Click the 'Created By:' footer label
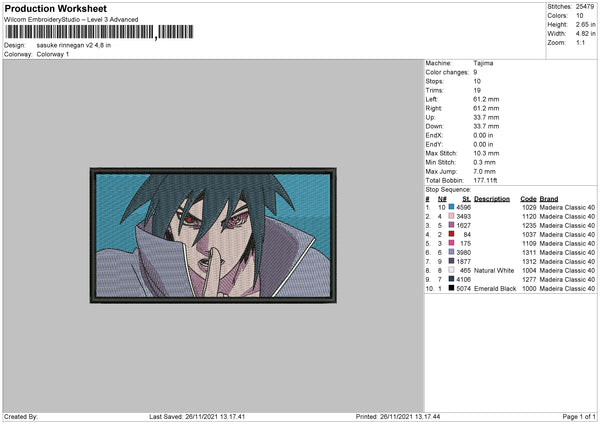The image size is (600, 424). pyautogui.click(x=21, y=417)
